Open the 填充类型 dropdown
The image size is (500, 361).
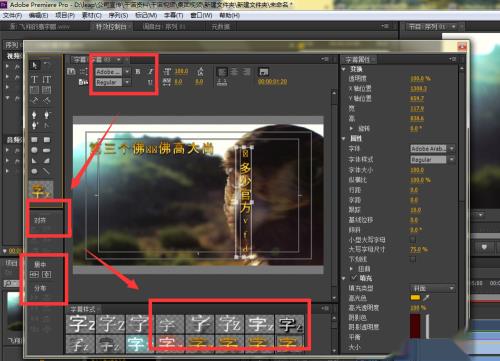coord(432,288)
